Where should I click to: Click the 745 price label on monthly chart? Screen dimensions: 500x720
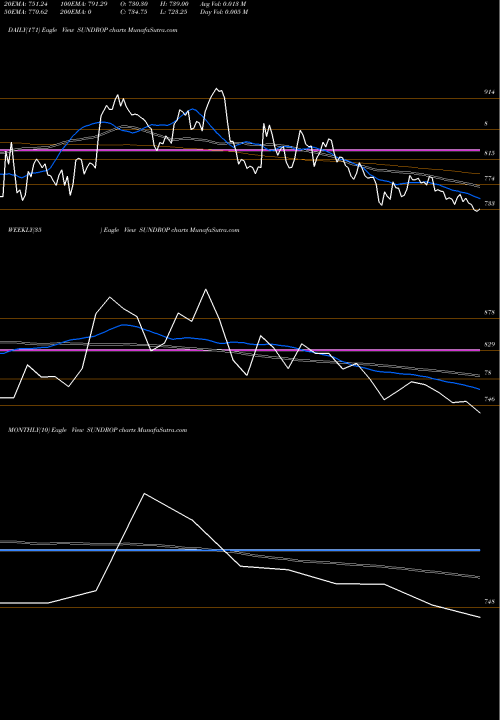(489, 601)
